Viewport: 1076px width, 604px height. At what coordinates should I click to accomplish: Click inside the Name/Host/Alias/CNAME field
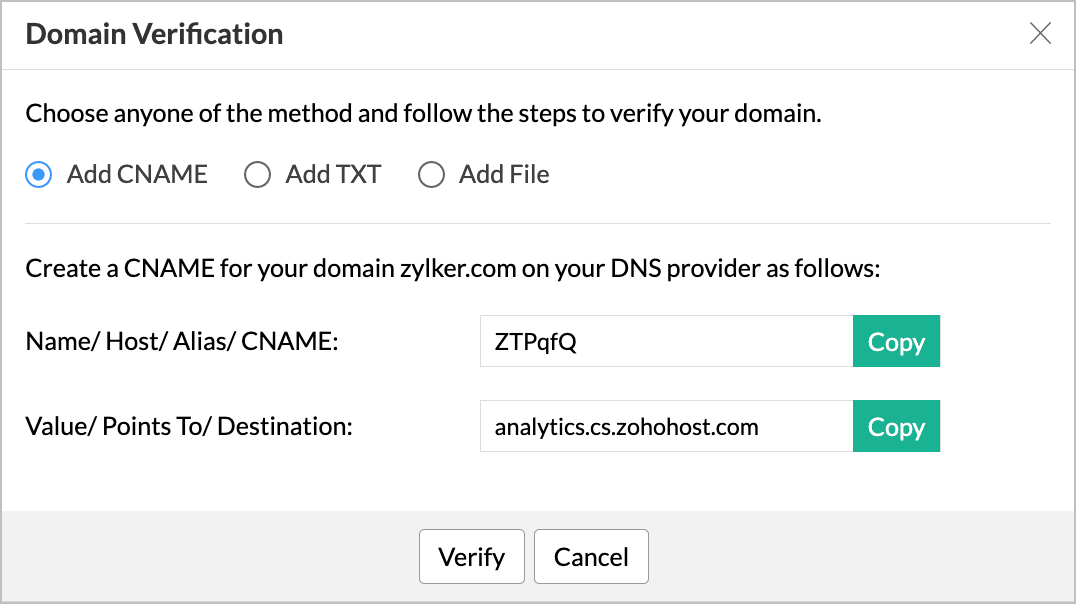coord(665,341)
